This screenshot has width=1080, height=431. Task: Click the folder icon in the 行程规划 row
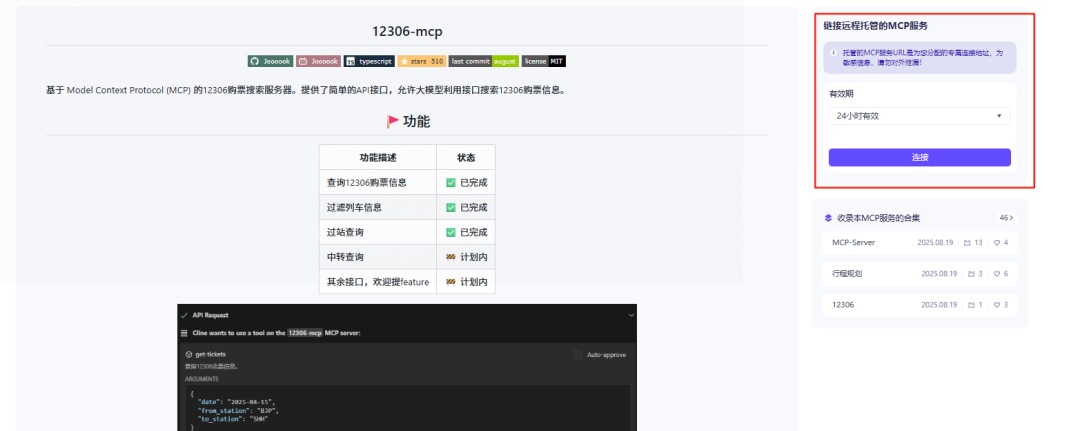(x=971, y=274)
